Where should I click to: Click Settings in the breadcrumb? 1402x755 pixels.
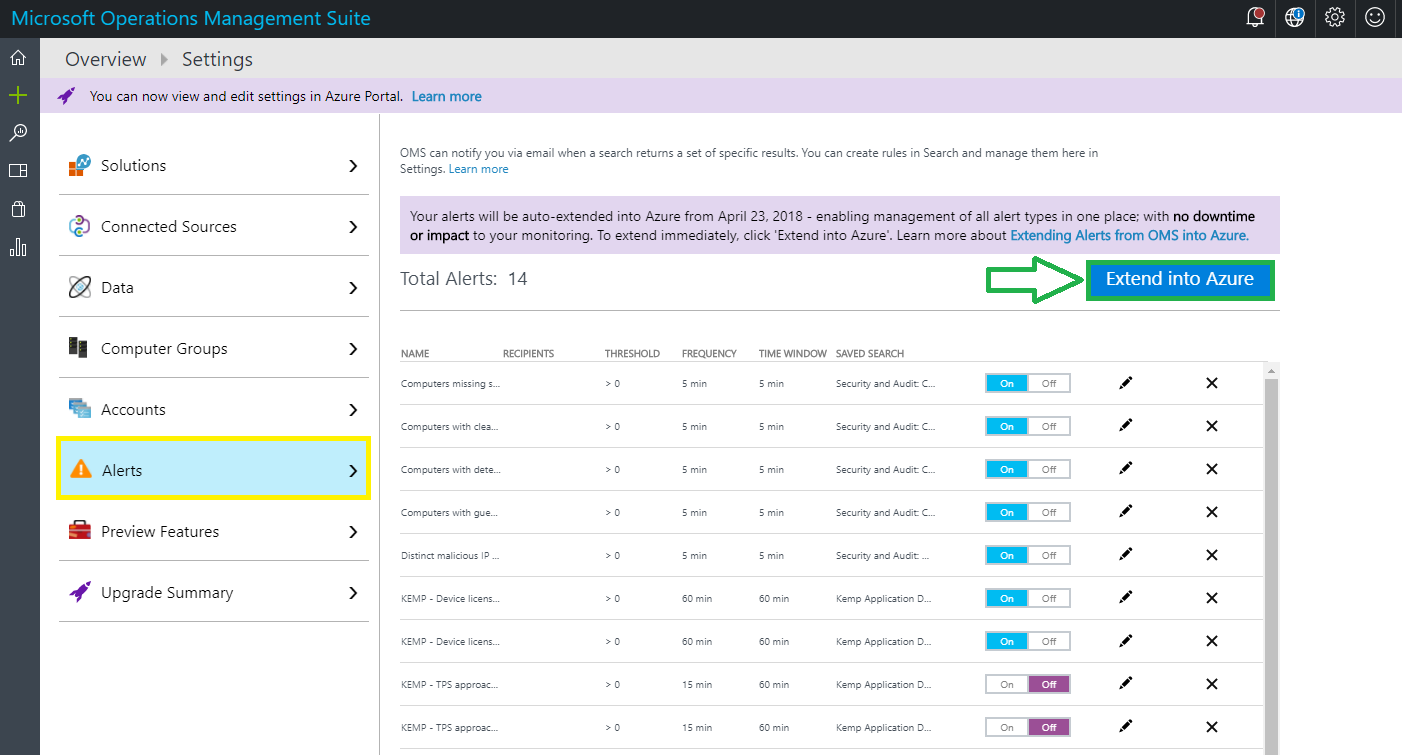coord(217,59)
